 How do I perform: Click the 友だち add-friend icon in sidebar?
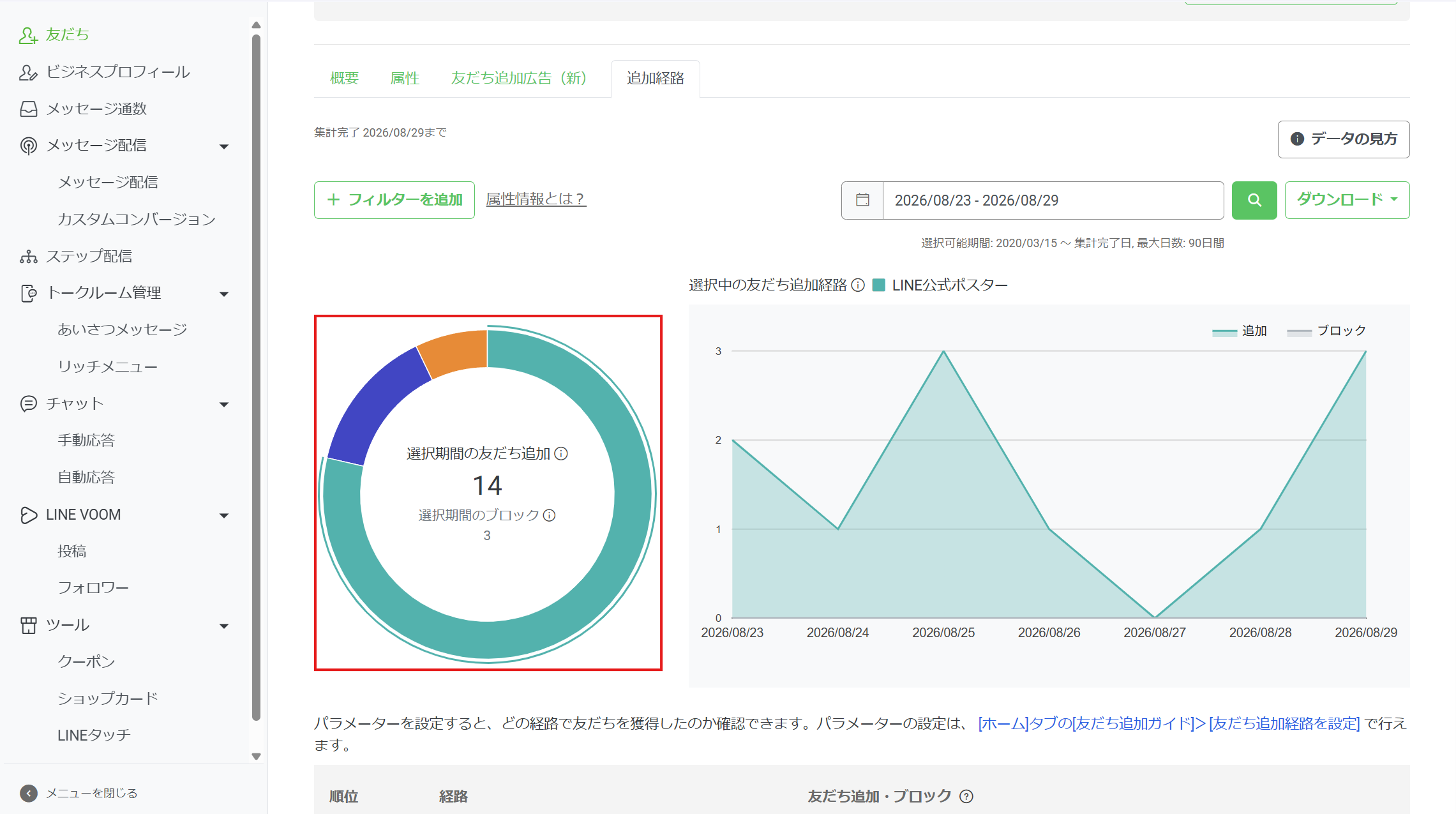pos(28,35)
